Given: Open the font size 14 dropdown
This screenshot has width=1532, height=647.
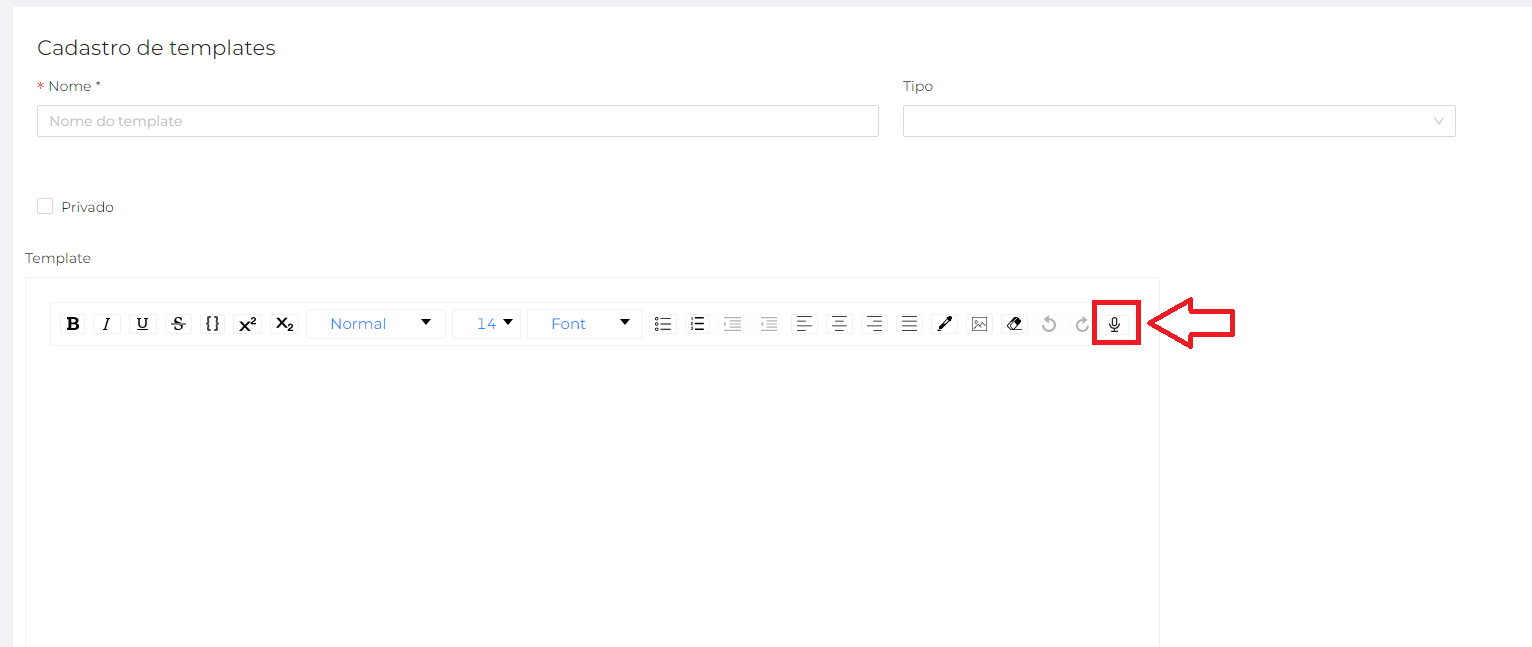Looking at the screenshot, I should 486,323.
